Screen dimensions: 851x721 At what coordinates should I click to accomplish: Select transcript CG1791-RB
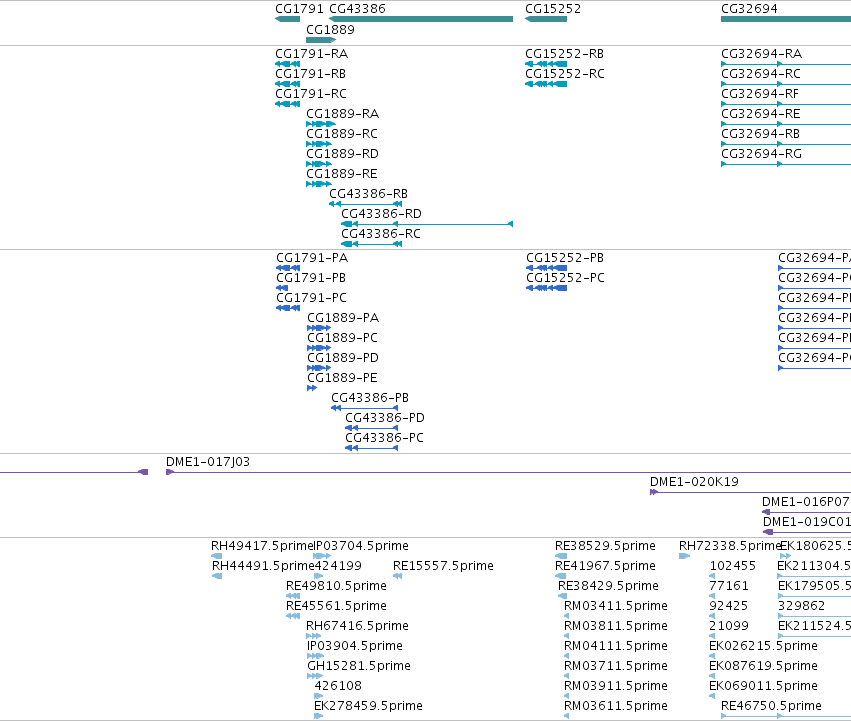[310, 74]
